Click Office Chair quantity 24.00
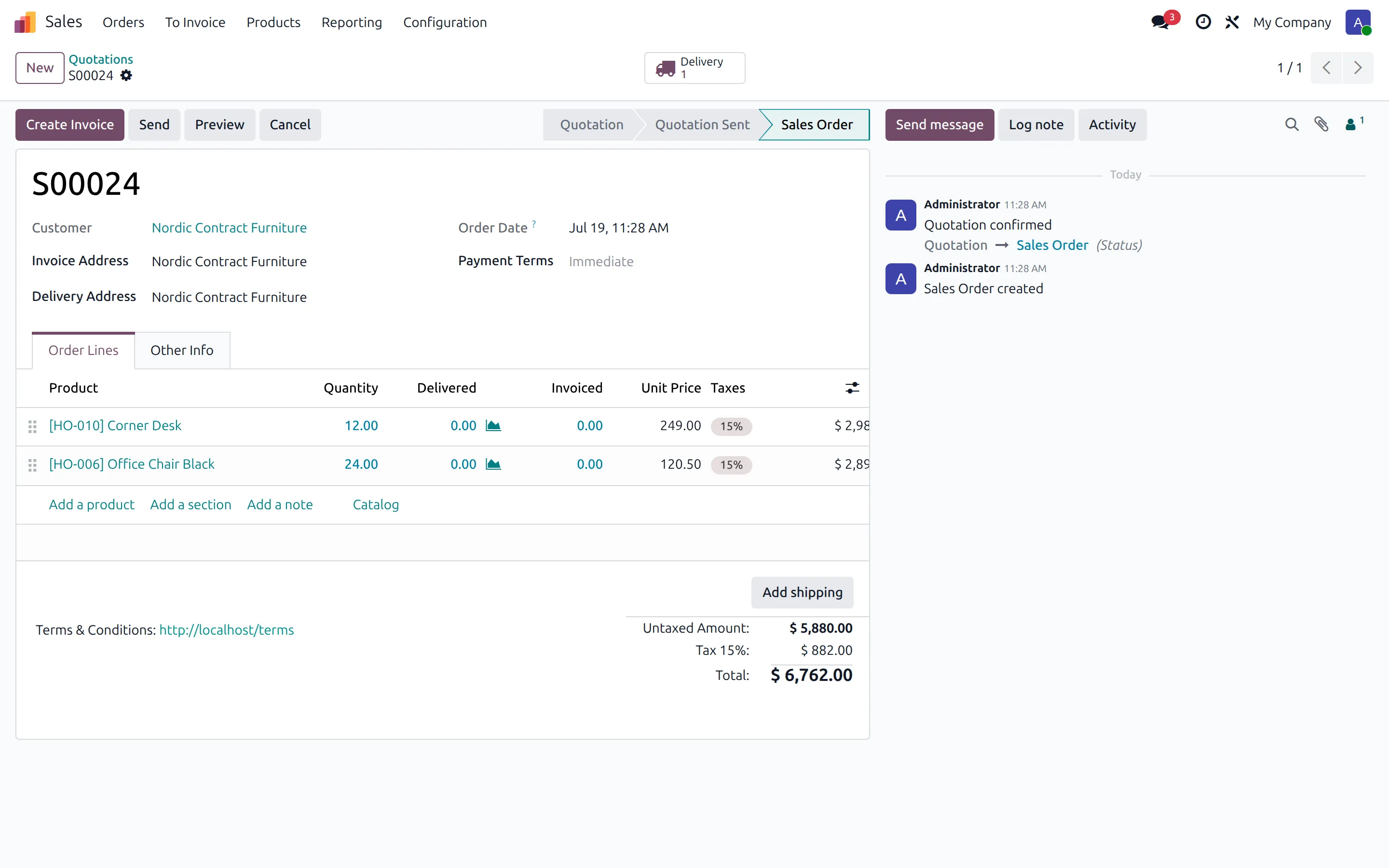The width and height of the screenshot is (1389, 868). tap(361, 464)
